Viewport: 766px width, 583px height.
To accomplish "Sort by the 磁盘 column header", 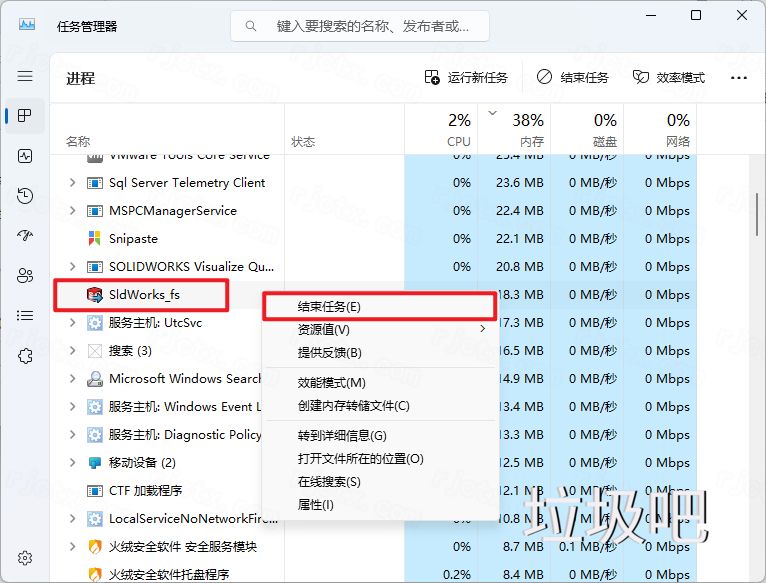I will point(587,130).
